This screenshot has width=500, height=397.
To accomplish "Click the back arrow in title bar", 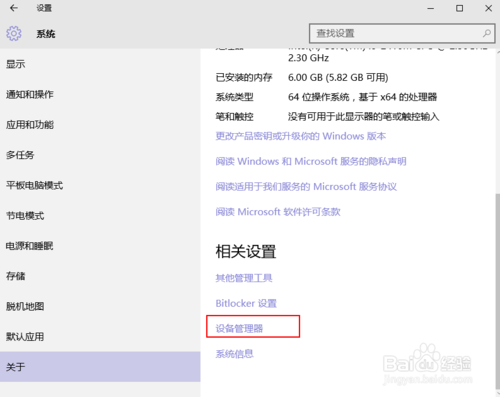I will click(x=14, y=8).
